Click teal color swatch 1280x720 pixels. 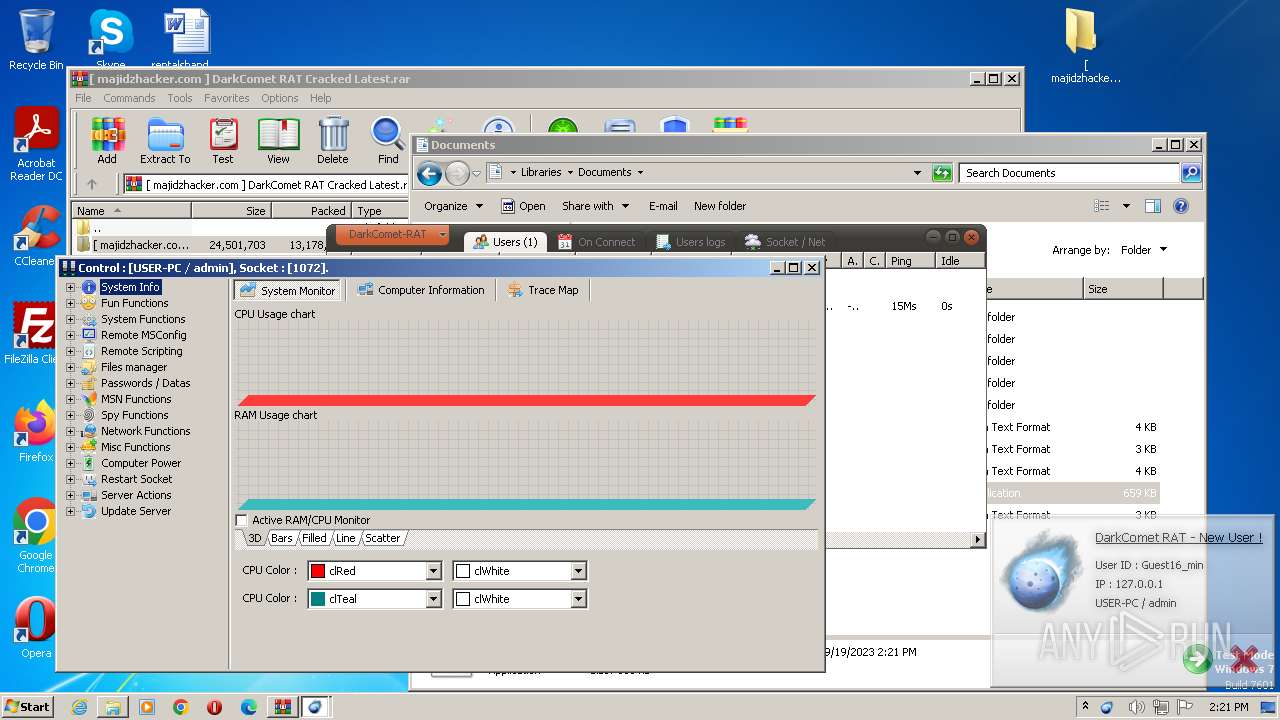pyautogui.click(x=318, y=599)
